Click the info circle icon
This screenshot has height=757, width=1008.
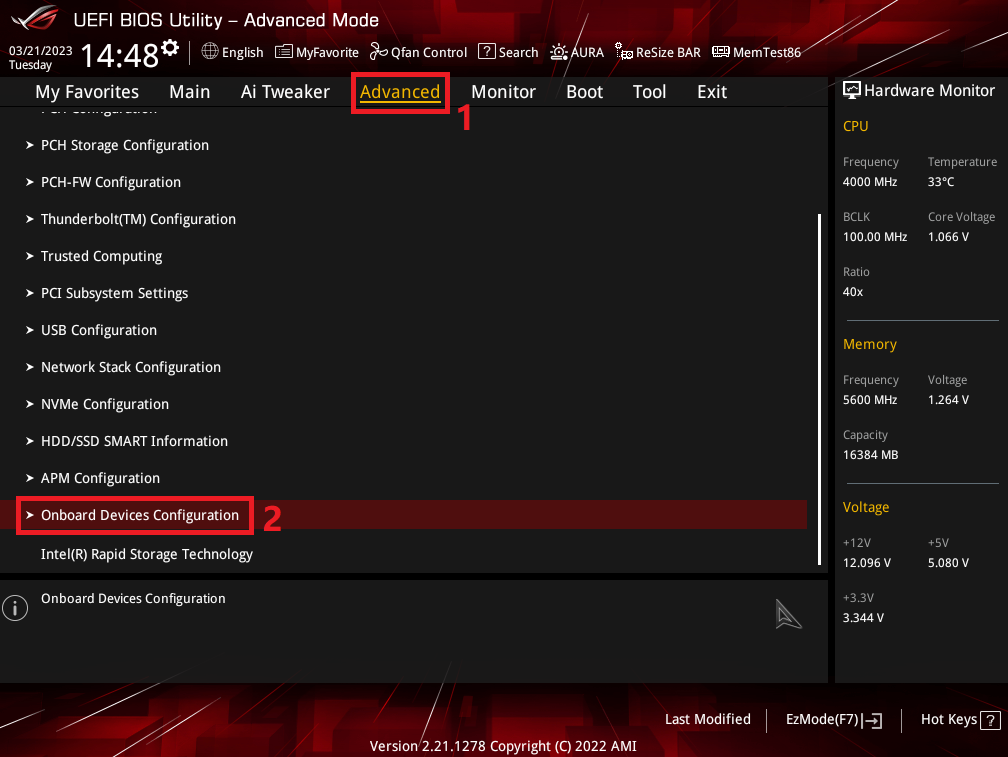(x=15, y=608)
